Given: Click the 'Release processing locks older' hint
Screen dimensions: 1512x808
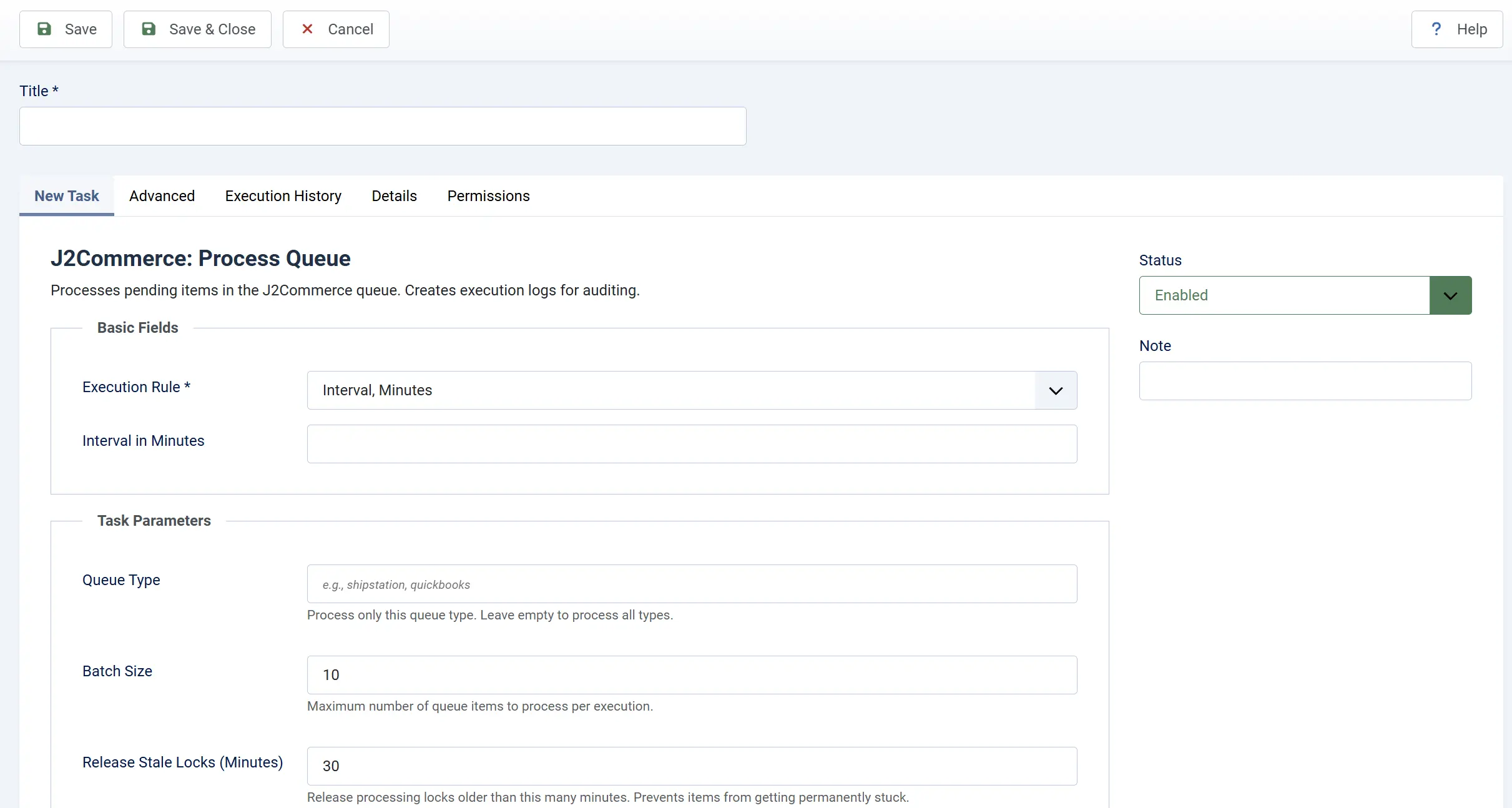Looking at the screenshot, I should 608,797.
